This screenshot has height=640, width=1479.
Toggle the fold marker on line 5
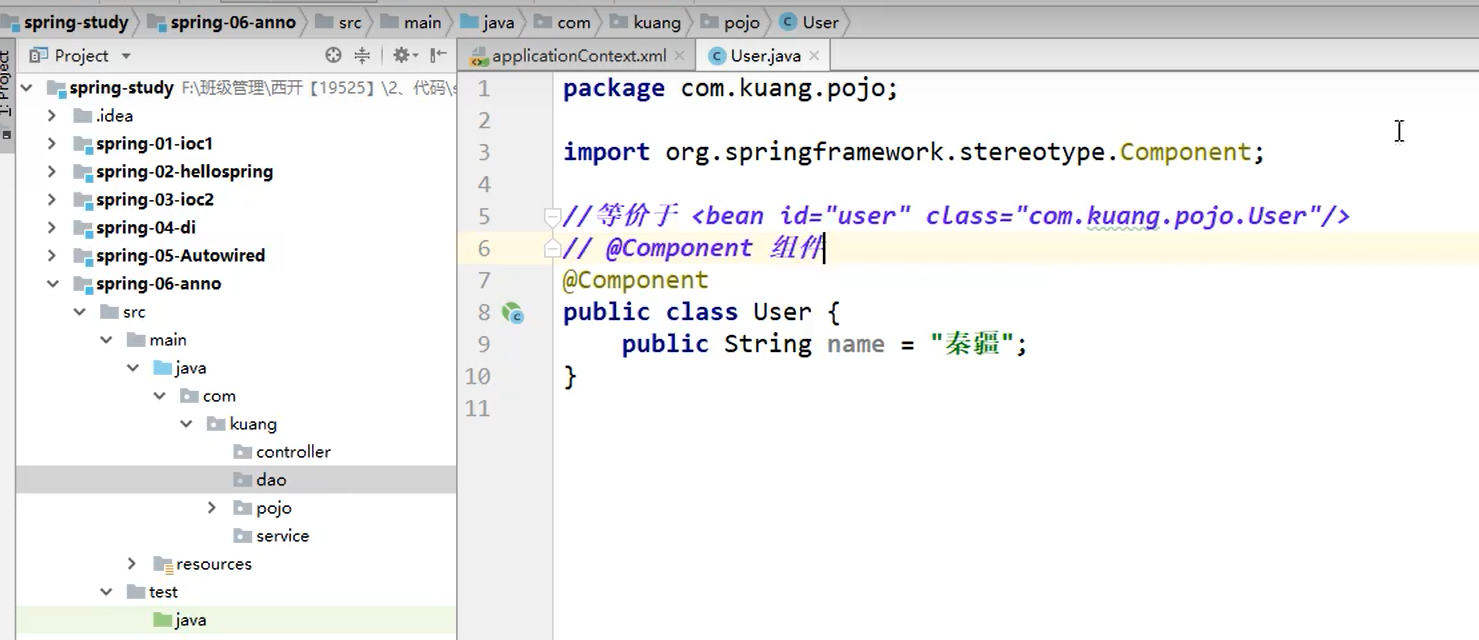[x=552, y=216]
